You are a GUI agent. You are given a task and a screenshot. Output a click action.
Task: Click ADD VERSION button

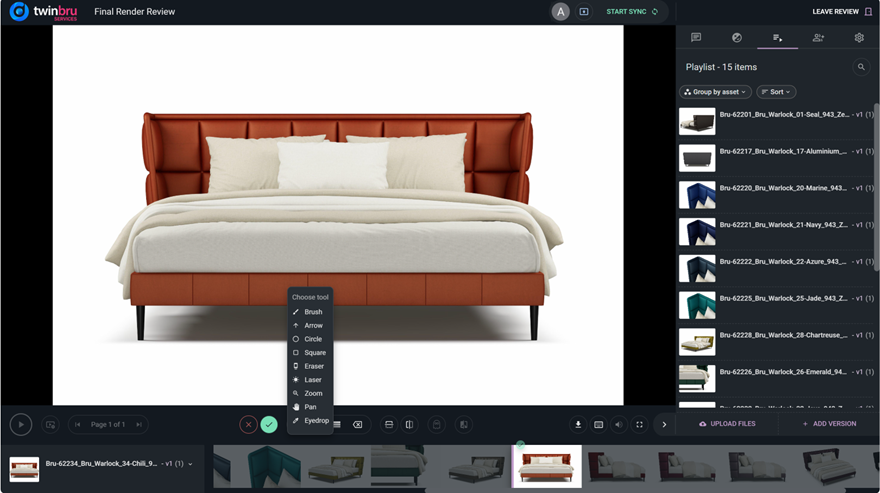829,423
